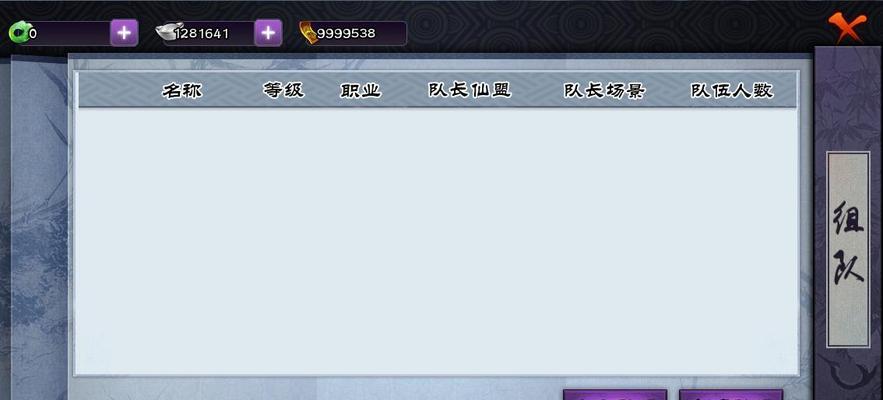Click the 职业 column header

(x=360, y=90)
